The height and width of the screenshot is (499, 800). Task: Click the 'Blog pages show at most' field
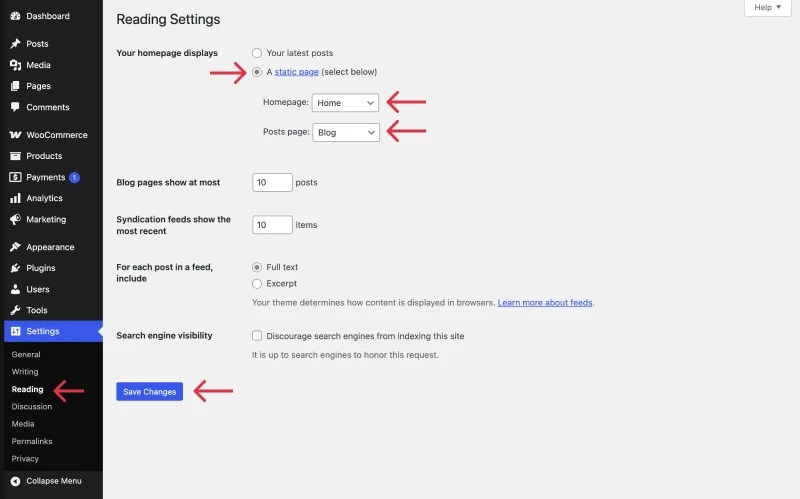click(x=272, y=182)
